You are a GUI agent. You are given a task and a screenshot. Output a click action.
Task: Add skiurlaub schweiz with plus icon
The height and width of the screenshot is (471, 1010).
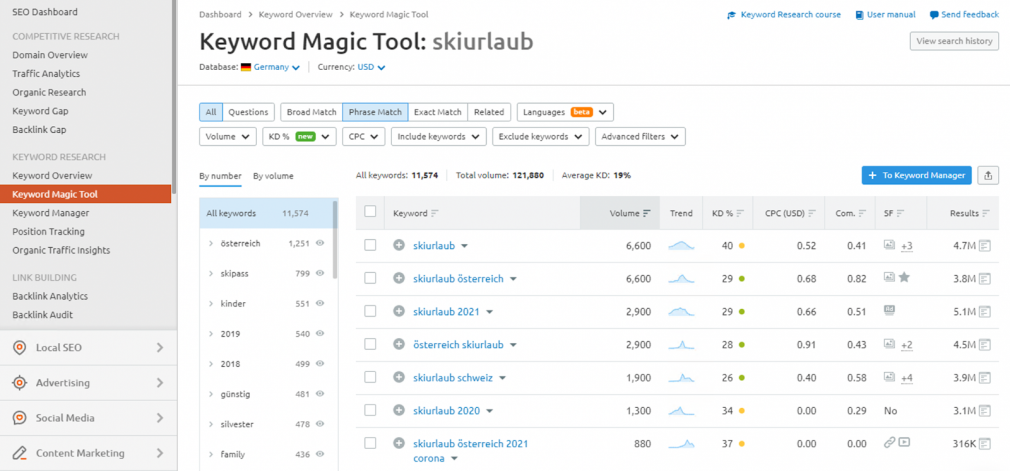399,377
